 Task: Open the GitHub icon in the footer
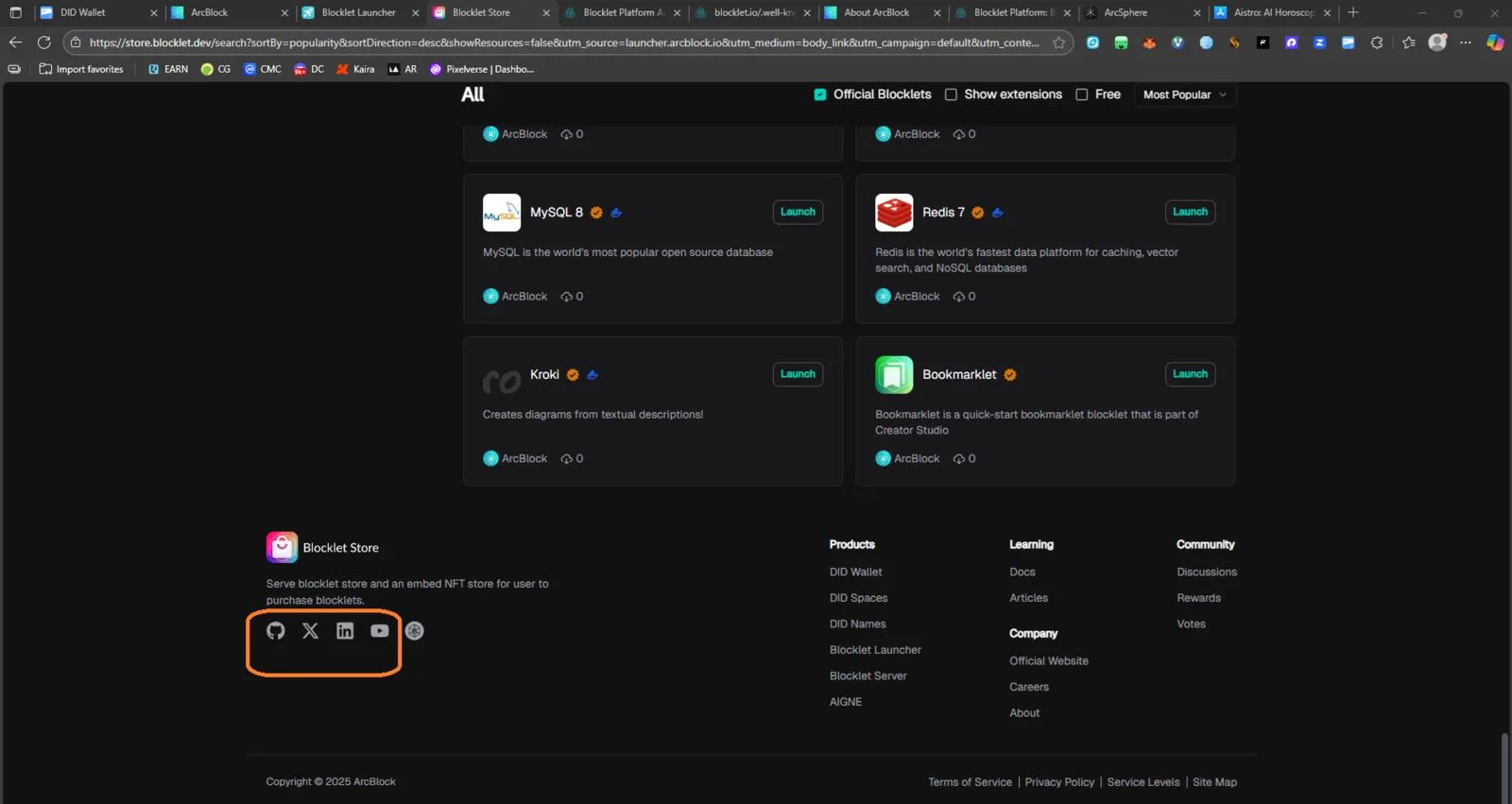click(x=275, y=631)
